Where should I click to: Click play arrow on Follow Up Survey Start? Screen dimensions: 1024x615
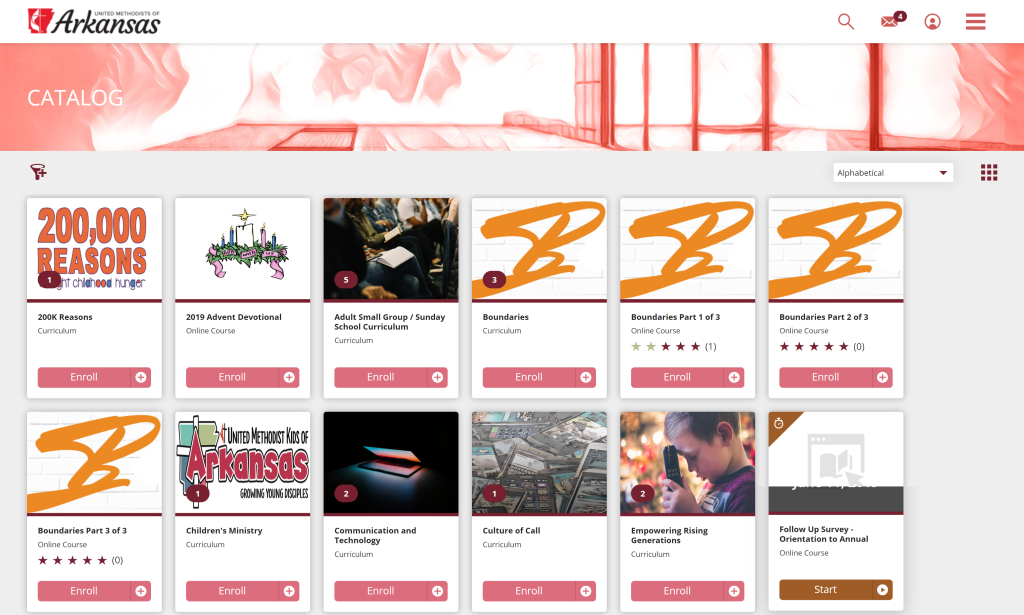(882, 590)
